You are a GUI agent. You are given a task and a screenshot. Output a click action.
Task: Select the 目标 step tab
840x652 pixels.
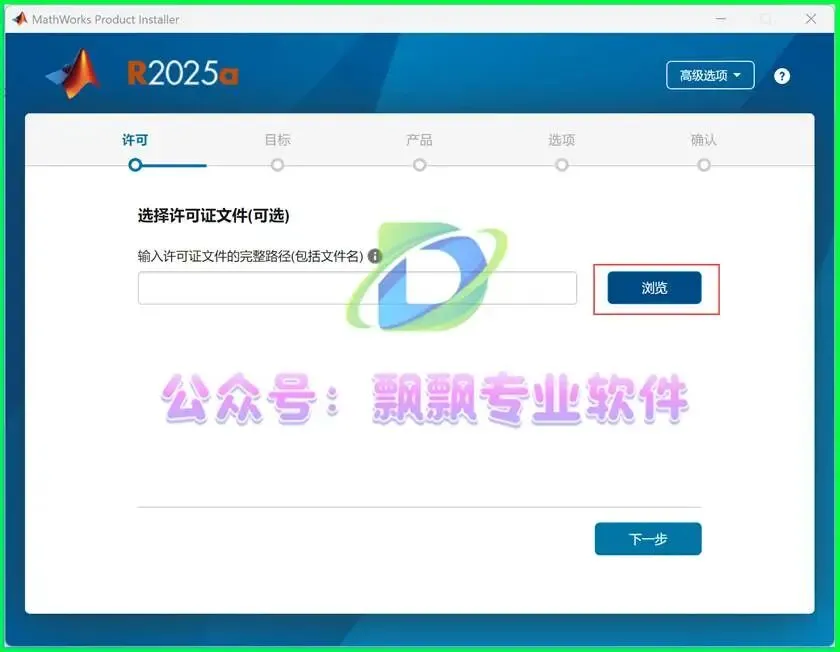(x=278, y=140)
